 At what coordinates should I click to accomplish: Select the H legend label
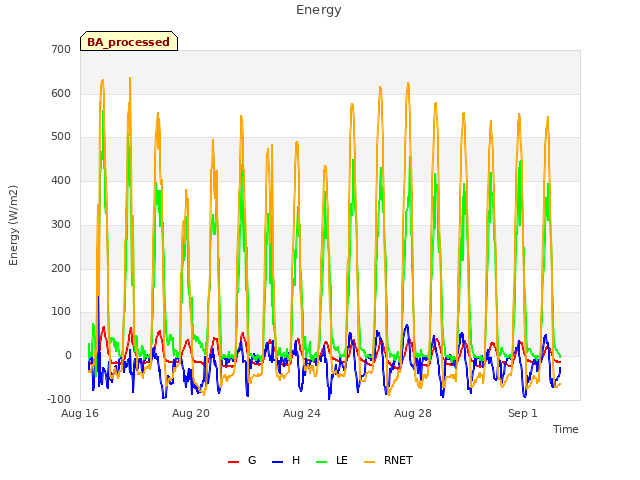[x=296, y=460]
